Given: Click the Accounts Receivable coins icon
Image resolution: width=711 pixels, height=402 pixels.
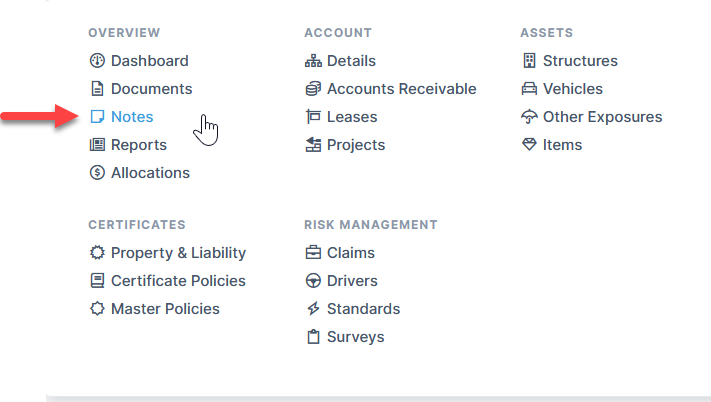Looking at the screenshot, I should pos(313,89).
